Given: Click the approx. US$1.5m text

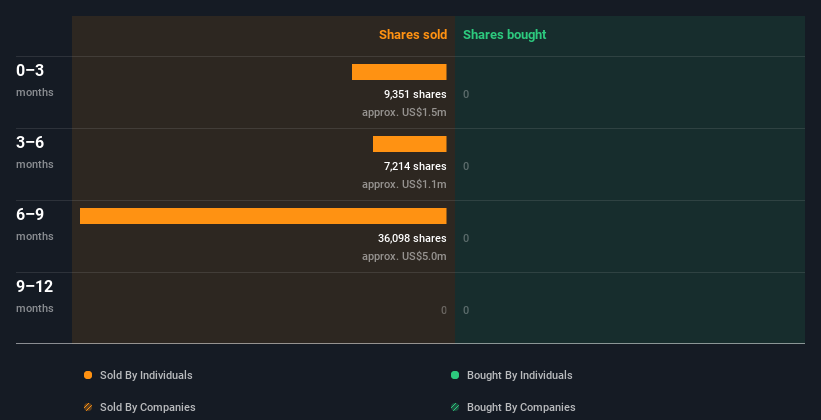Looking at the screenshot, I should pyautogui.click(x=404, y=112).
